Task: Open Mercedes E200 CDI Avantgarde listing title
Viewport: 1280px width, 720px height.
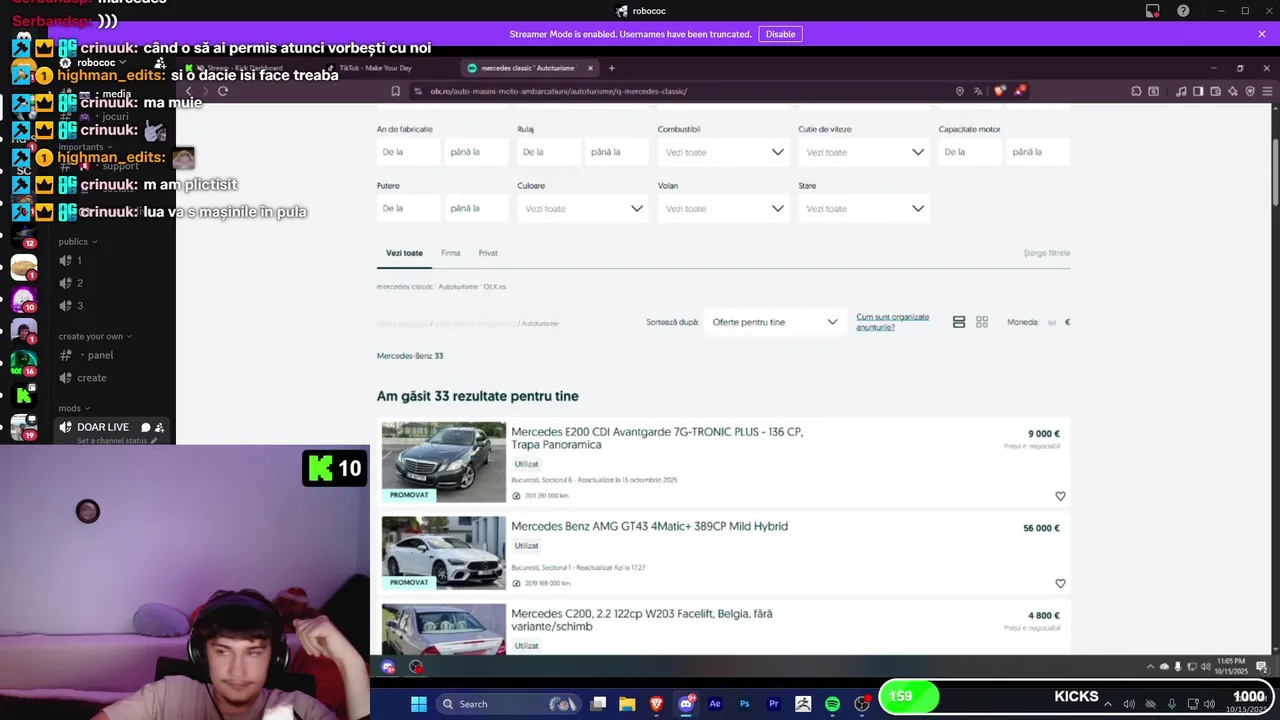Action: (x=657, y=438)
